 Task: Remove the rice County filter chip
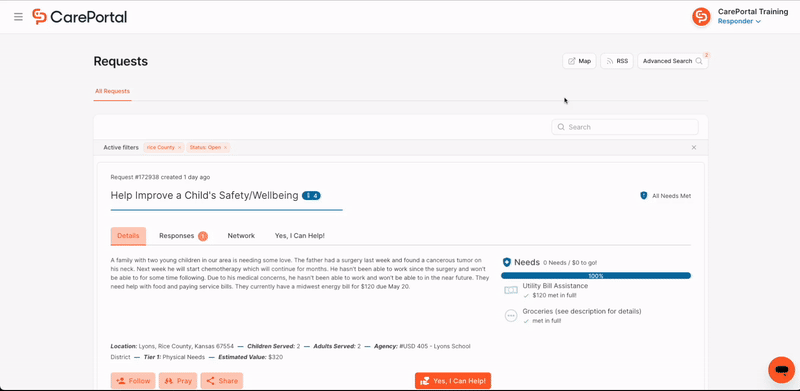point(180,148)
